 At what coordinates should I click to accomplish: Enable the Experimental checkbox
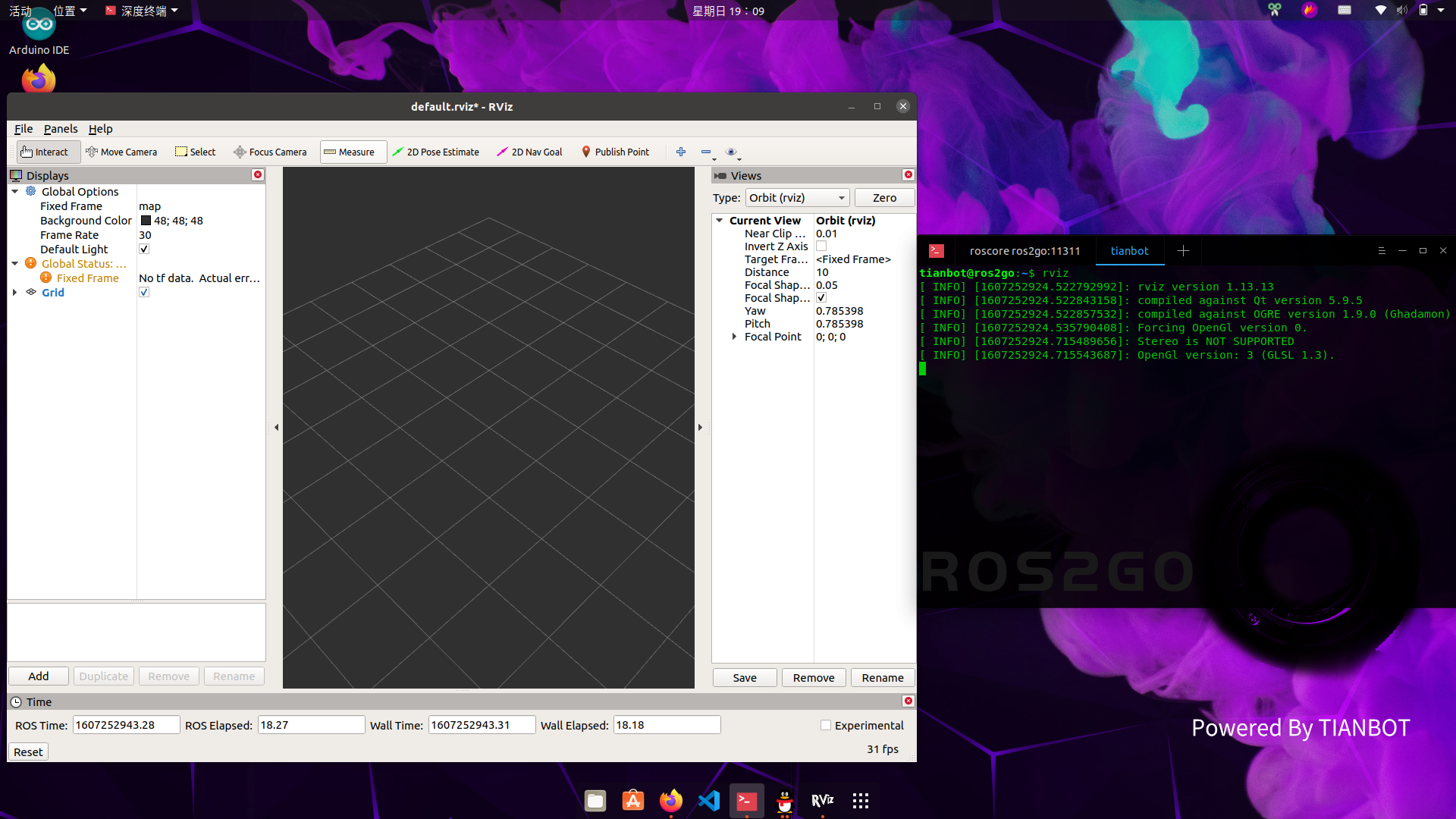pyautogui.click(x=826, y=726)
